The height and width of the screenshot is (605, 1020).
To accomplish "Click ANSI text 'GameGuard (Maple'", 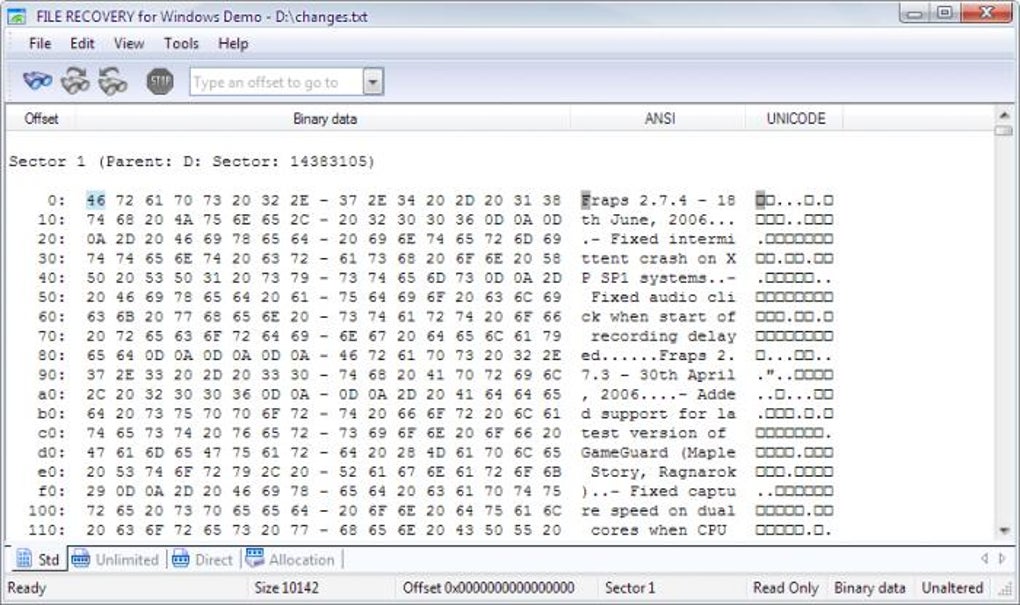I will pyautogui.click(x=658, y=452).
